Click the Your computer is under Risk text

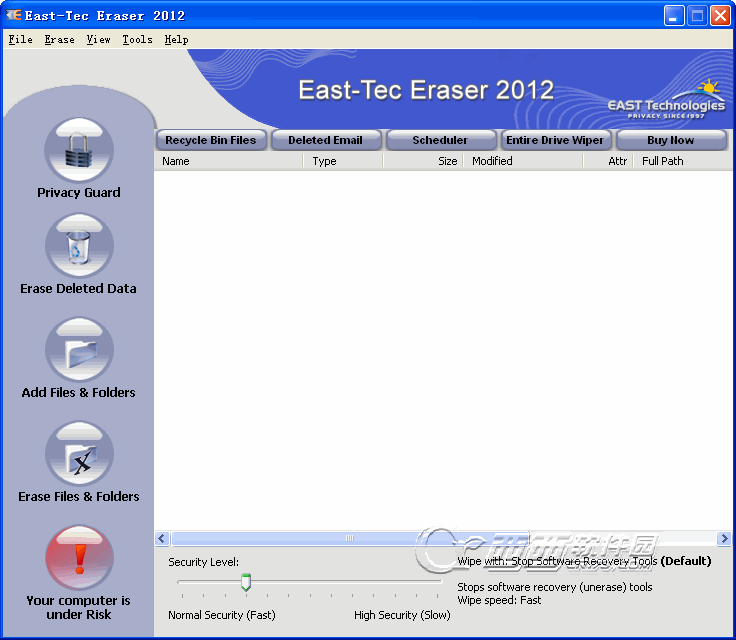pos(78,608)
